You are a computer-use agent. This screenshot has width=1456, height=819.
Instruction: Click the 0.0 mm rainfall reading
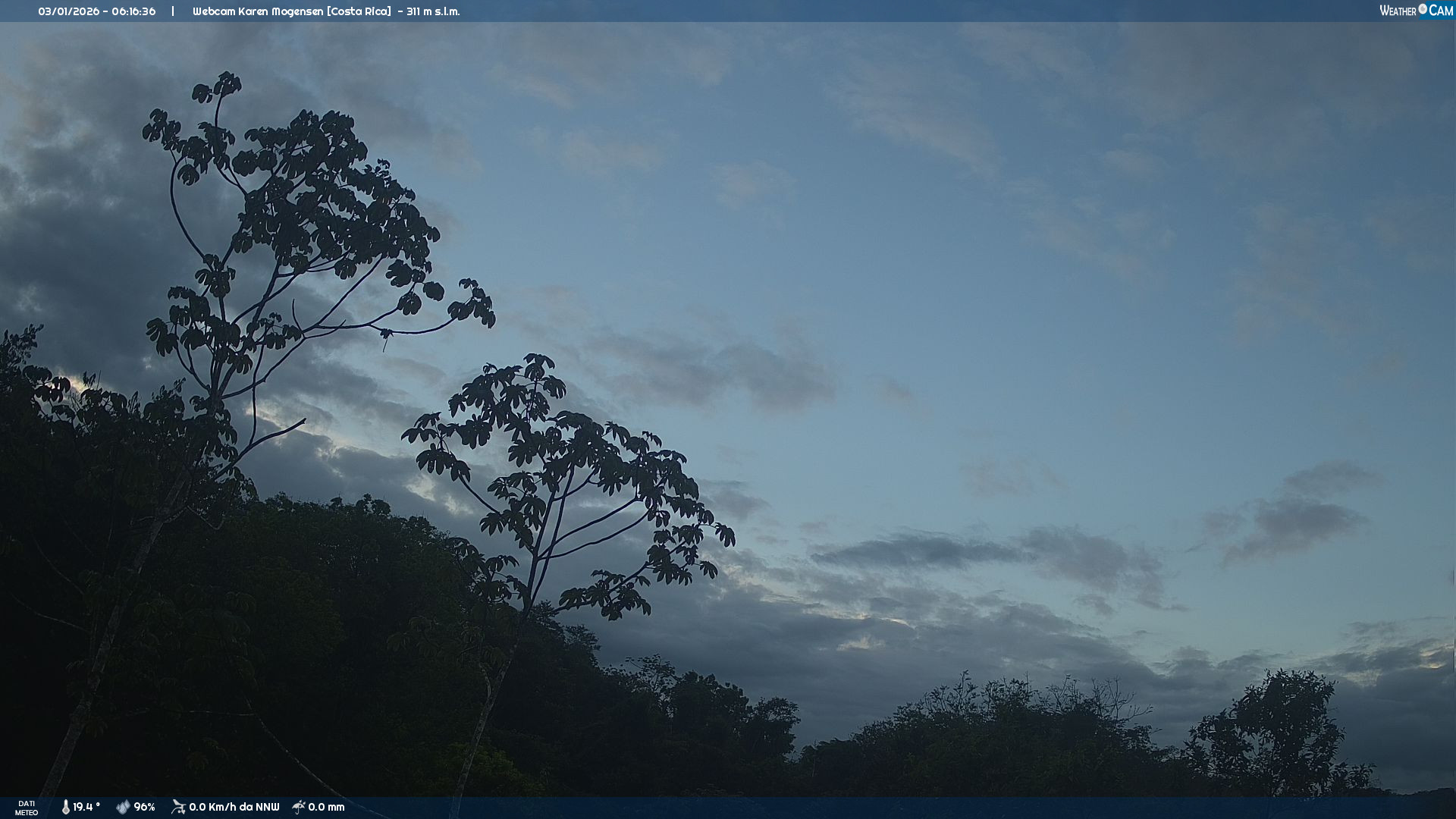(326, 807)
